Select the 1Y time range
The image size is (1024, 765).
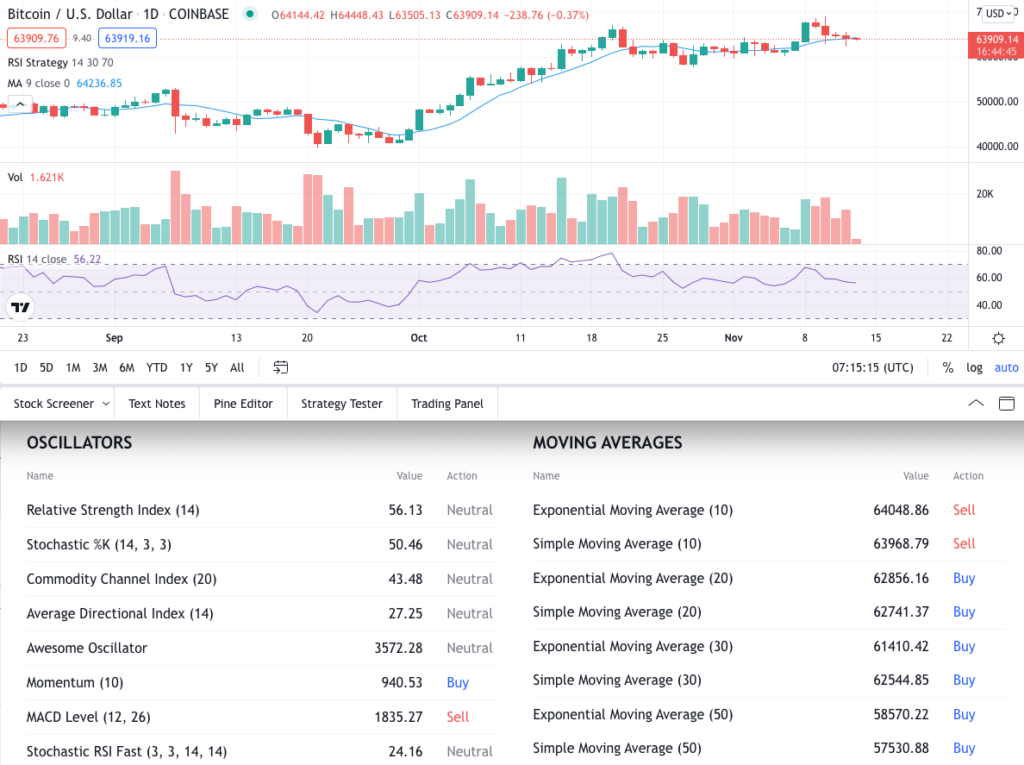186,368
